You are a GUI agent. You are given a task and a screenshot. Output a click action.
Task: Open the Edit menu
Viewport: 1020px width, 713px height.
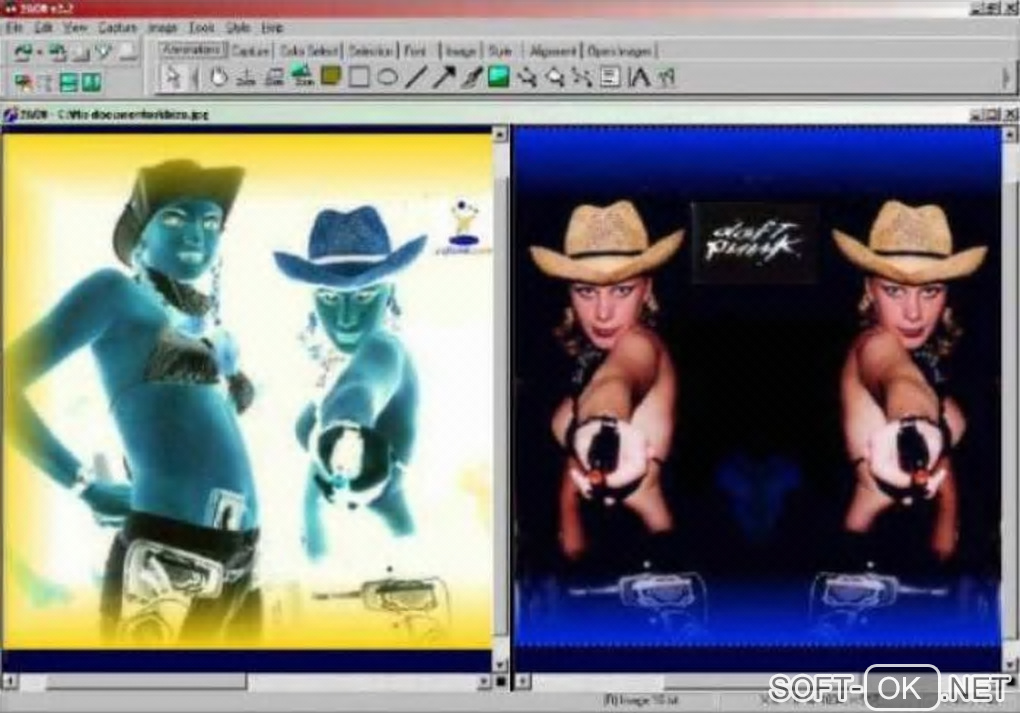(x=43, y=28)
